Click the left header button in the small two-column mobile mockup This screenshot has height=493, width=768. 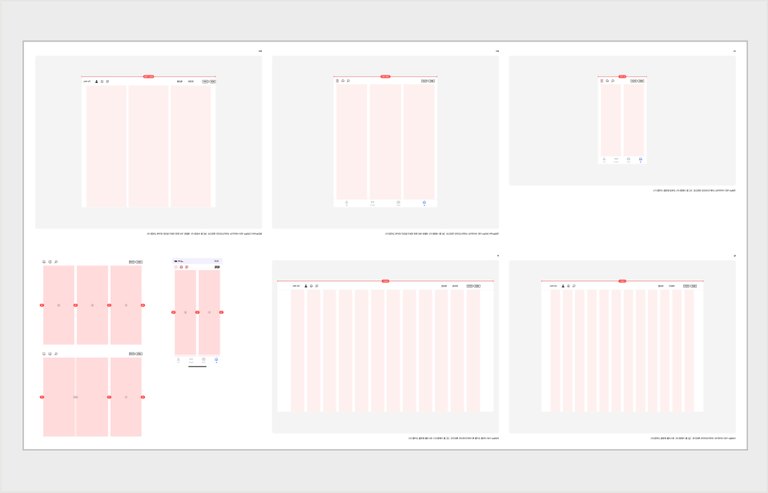tap(634, 81)
